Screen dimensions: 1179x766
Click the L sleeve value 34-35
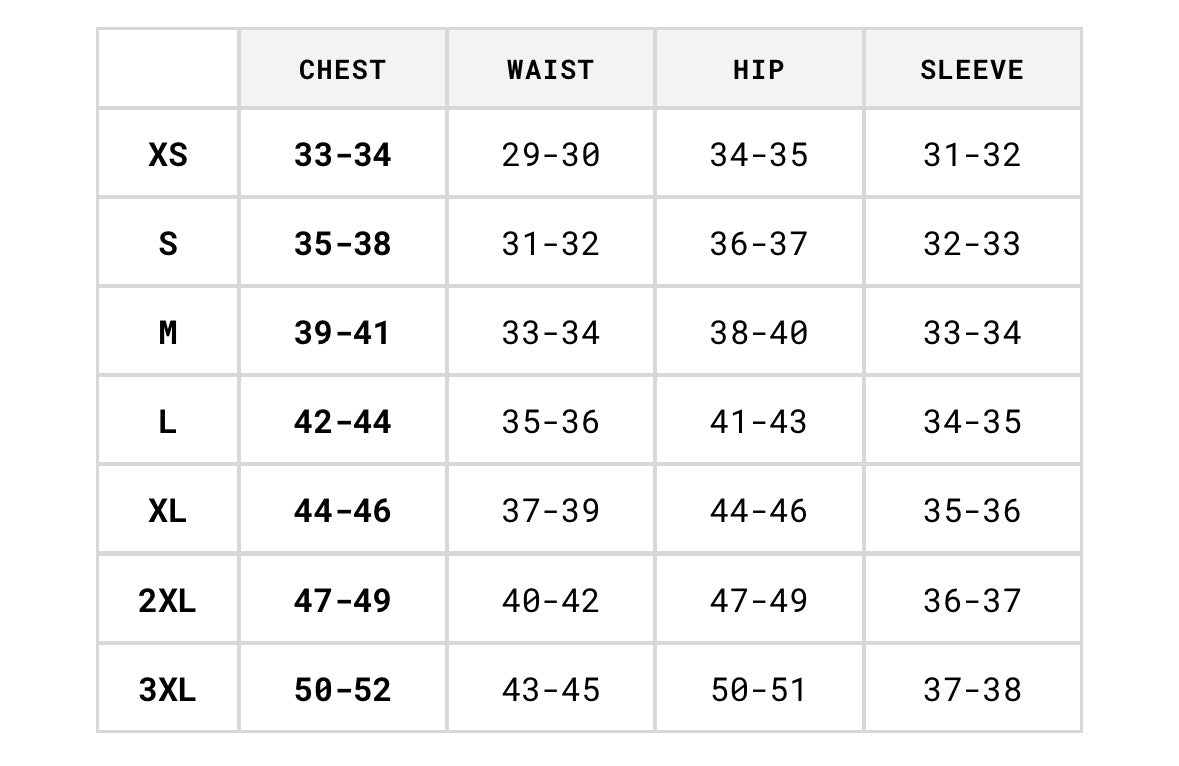[972, 422]
